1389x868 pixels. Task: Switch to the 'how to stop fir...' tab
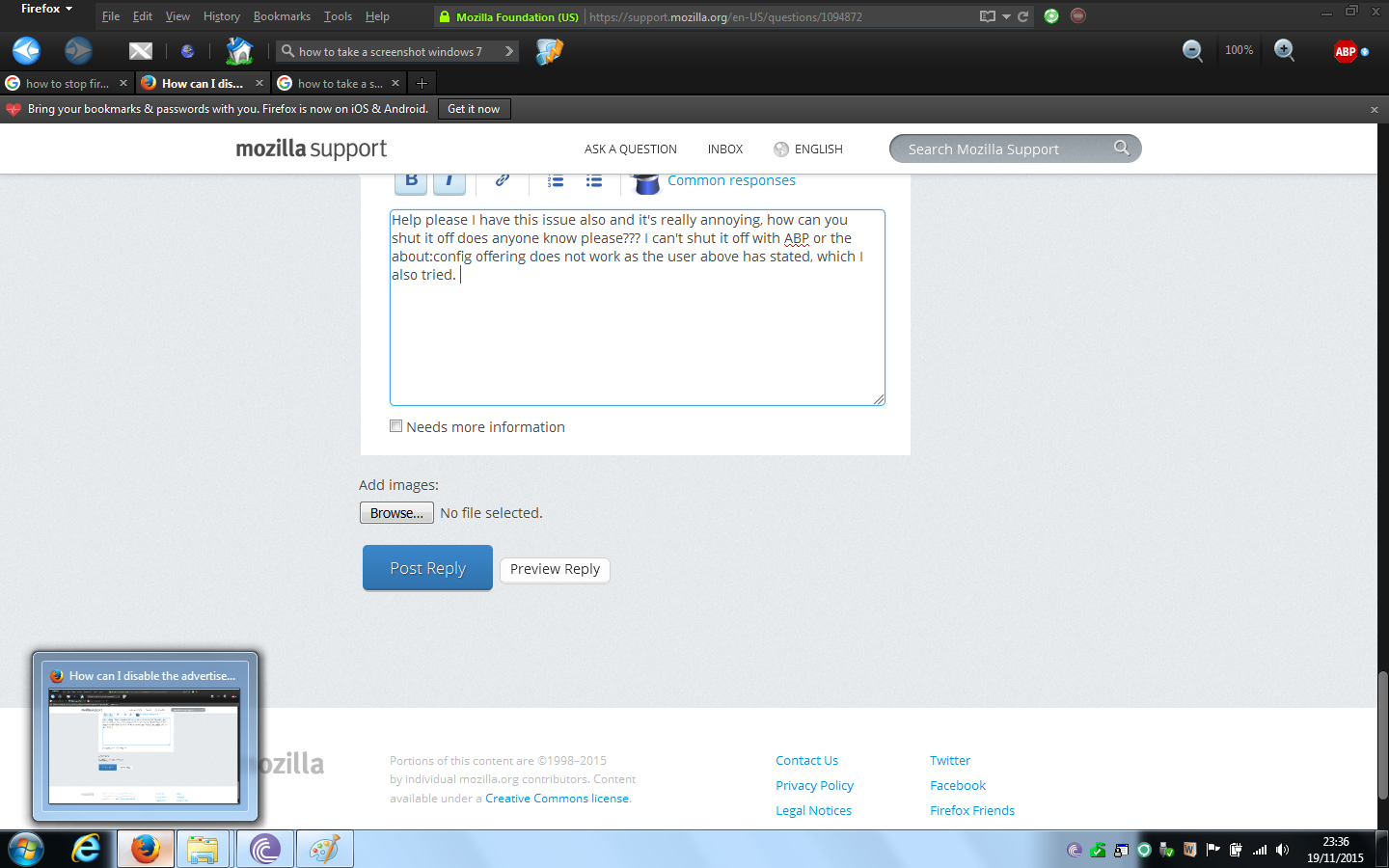point(67,83)
